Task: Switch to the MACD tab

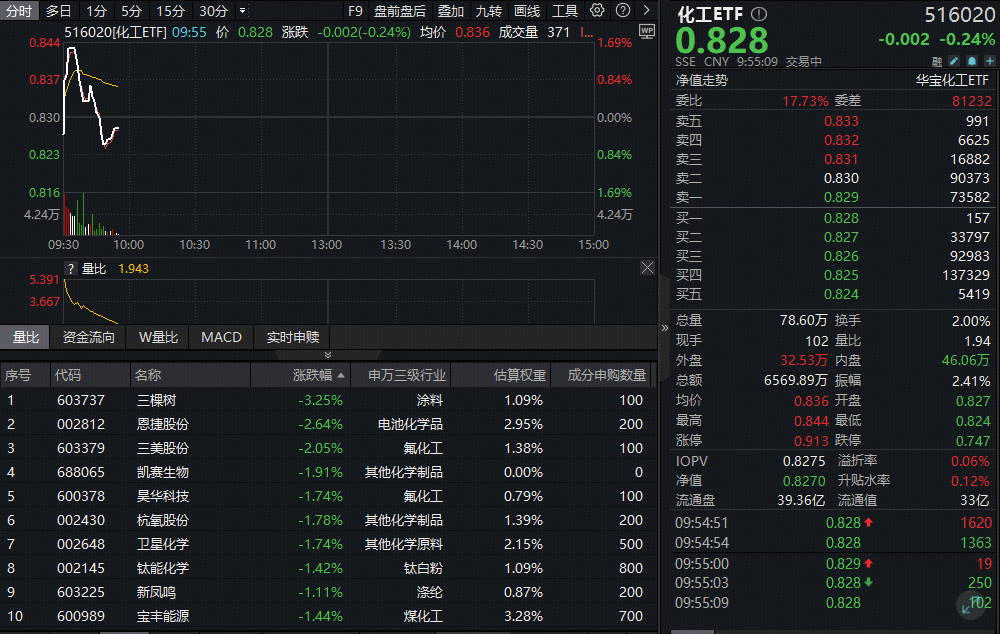Action: (x=220, y=337)
